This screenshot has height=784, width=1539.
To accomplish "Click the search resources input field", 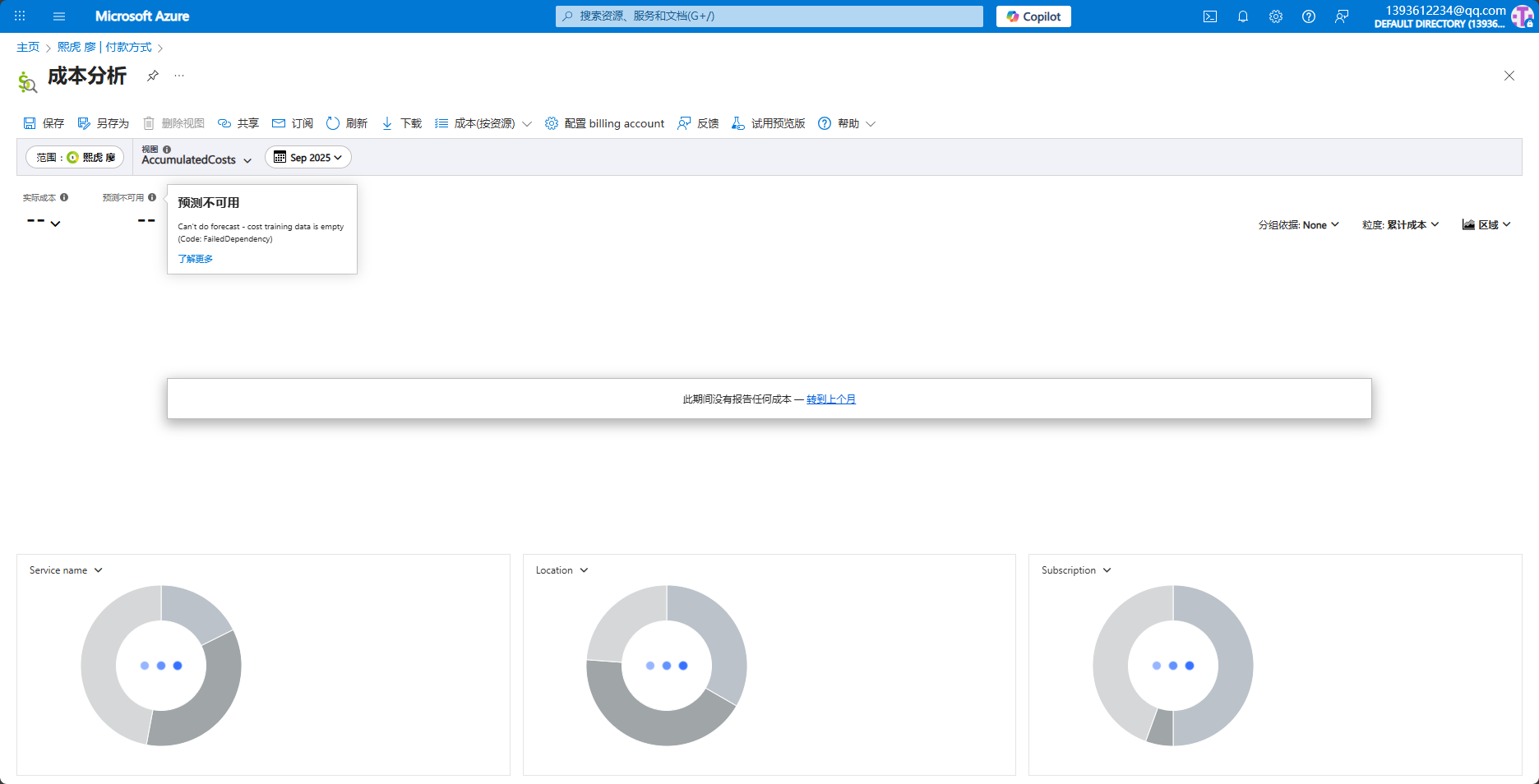I will [x=769, y=16].
